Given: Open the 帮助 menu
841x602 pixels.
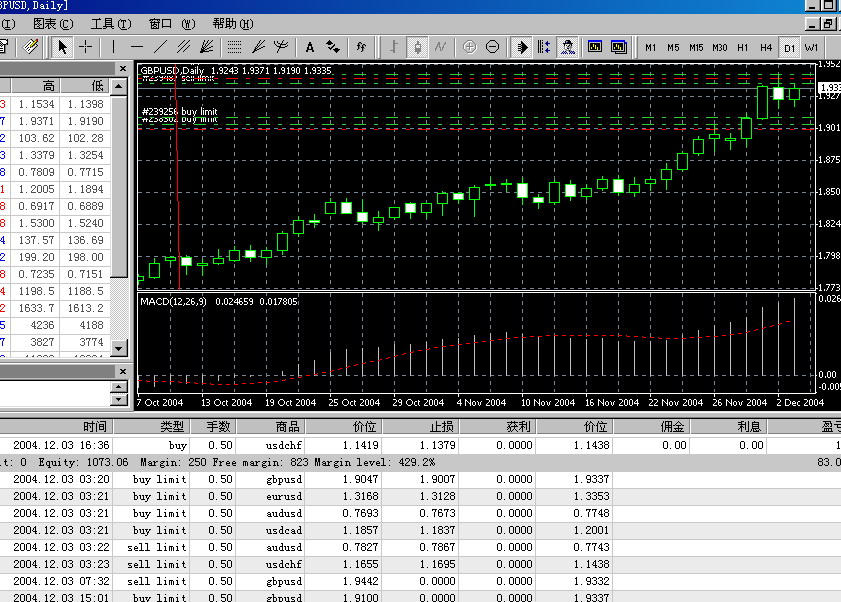Looking at the screenshot, I should [231, 23].
